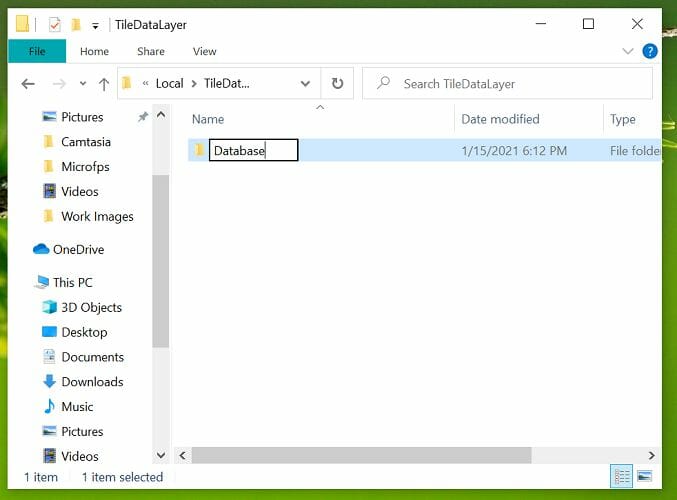Open Customize Quick Access Toolbar dropdown
The image size is (677, 500).
pyautogui.click(x=95, y=26)
